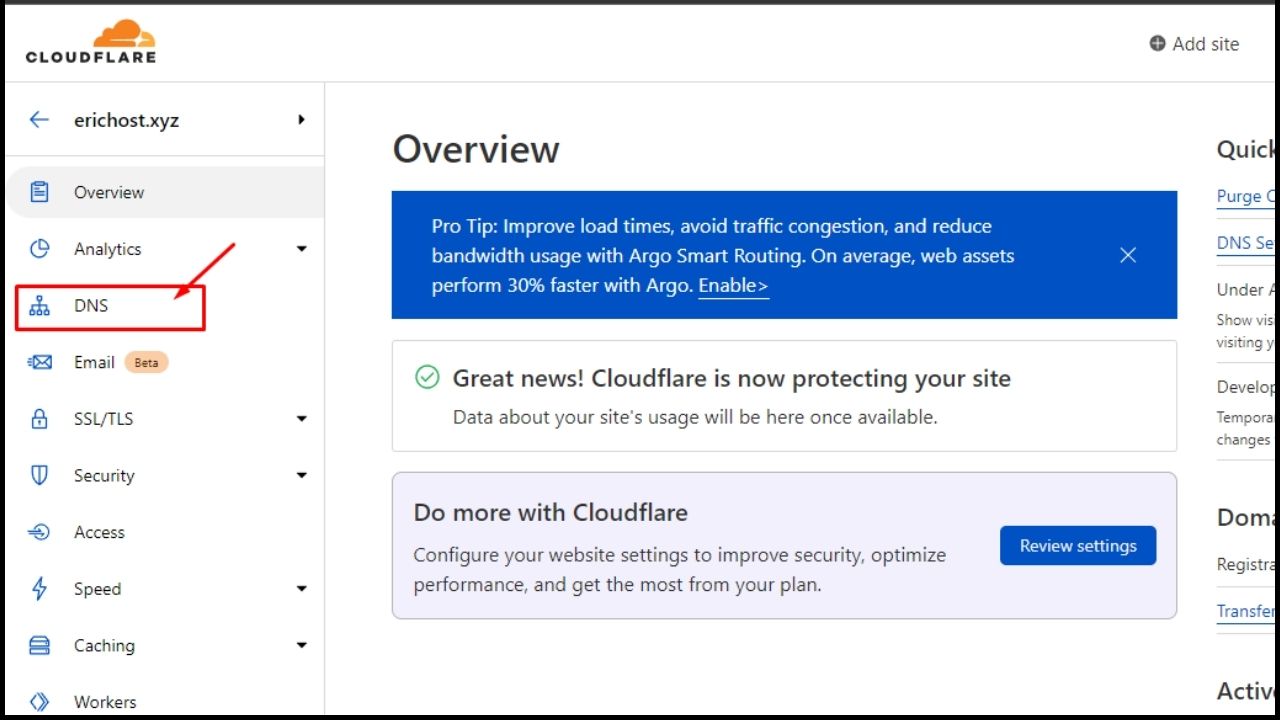Click the Add site option
Image resolution: width=1280 pixels, height=720 pixels.
point(1194,44)
